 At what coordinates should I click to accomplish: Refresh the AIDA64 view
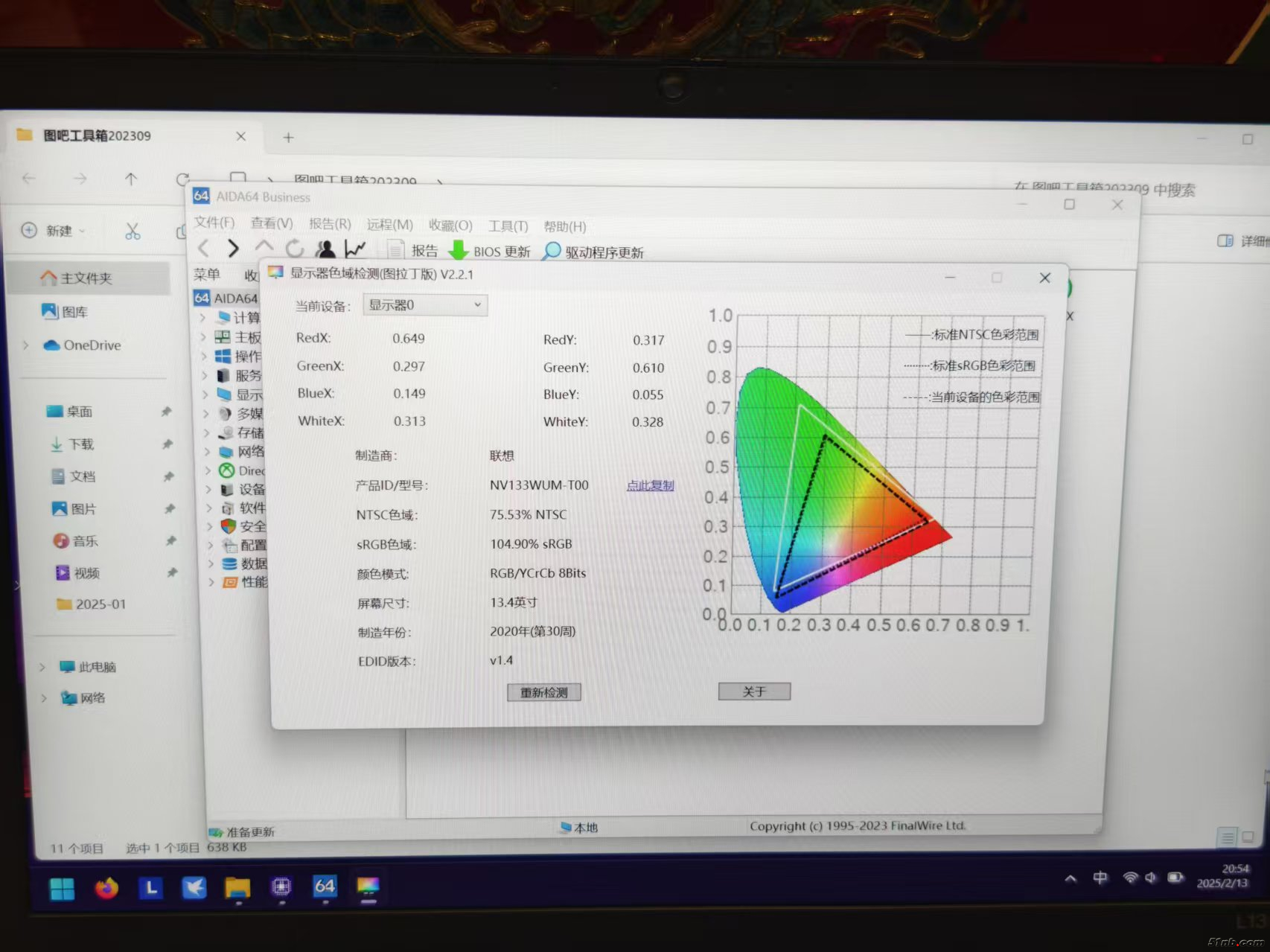(x=295, y=249)
